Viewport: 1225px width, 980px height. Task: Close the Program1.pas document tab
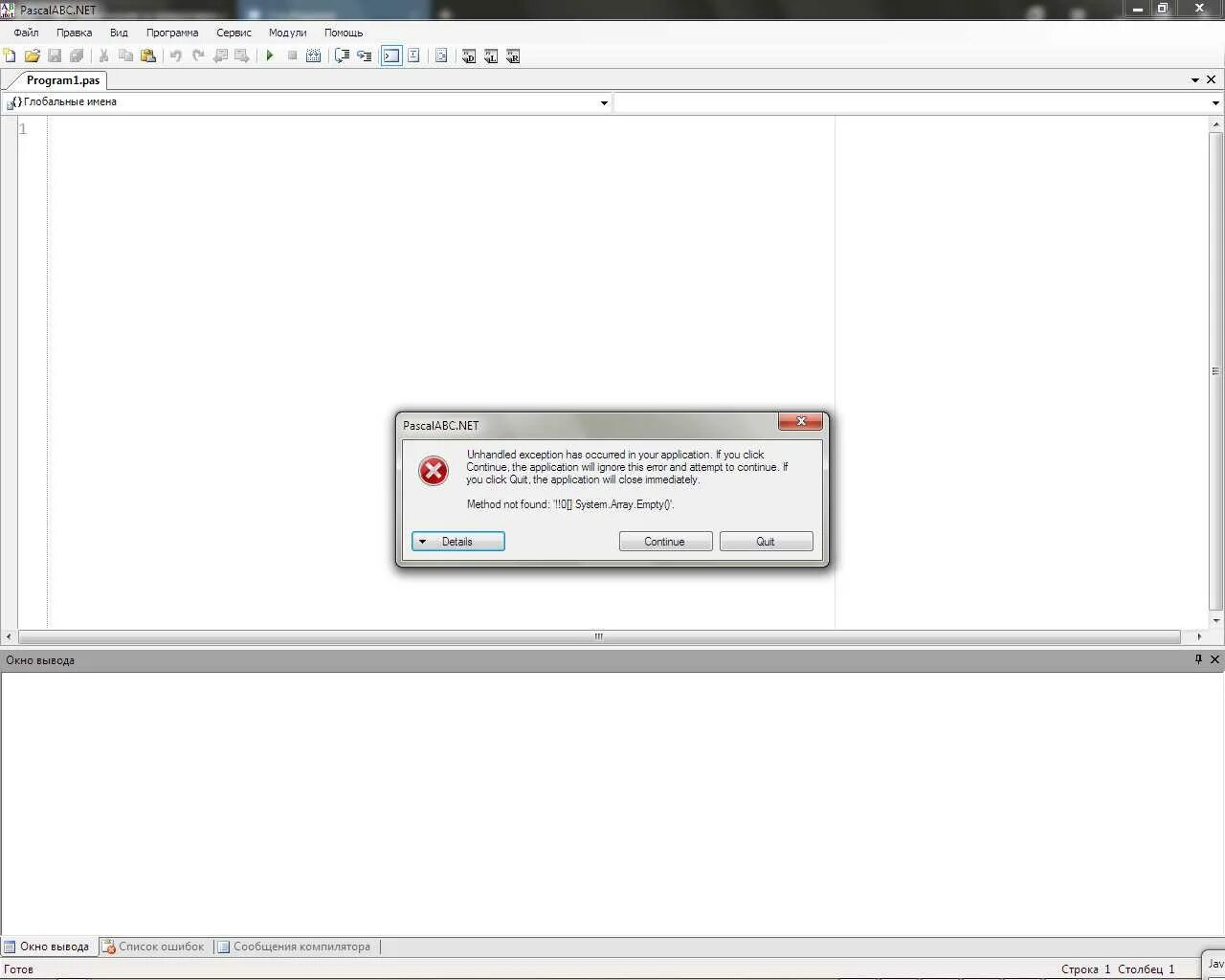tap(1212, 80)
